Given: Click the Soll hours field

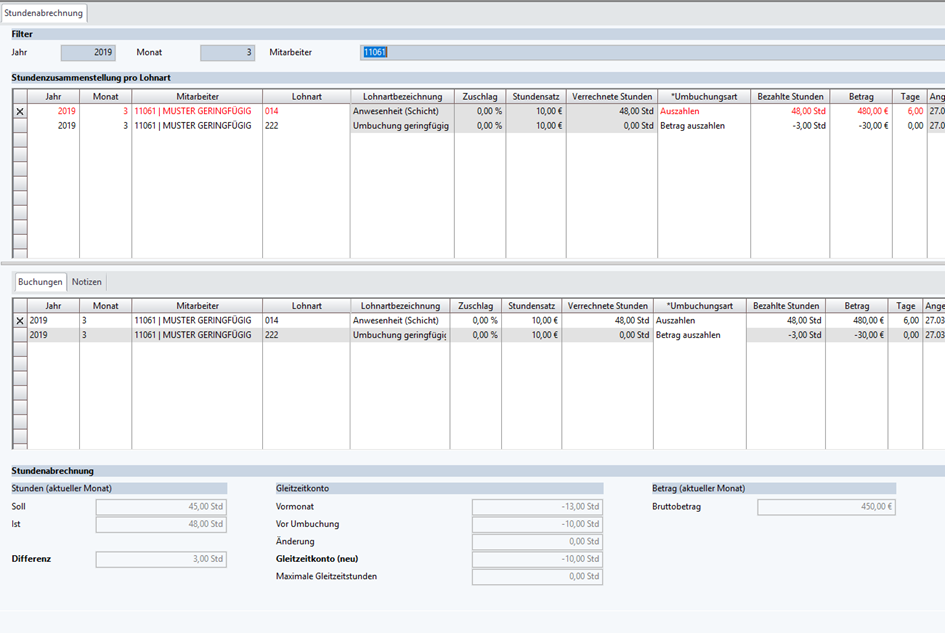Looking at the screenshot, I should (x=161, y=507).
